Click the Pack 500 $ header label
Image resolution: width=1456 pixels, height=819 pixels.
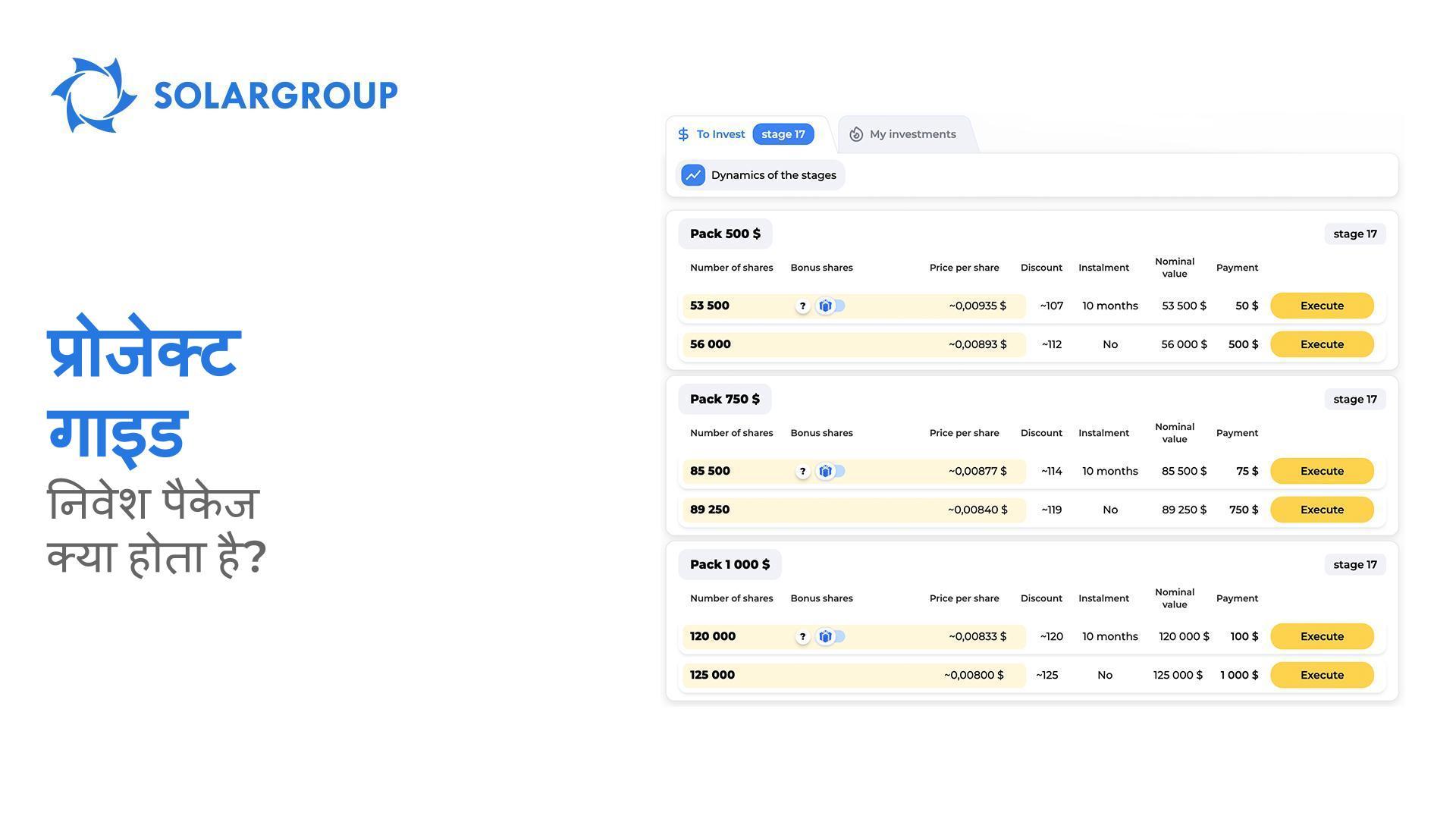point(724,234)
